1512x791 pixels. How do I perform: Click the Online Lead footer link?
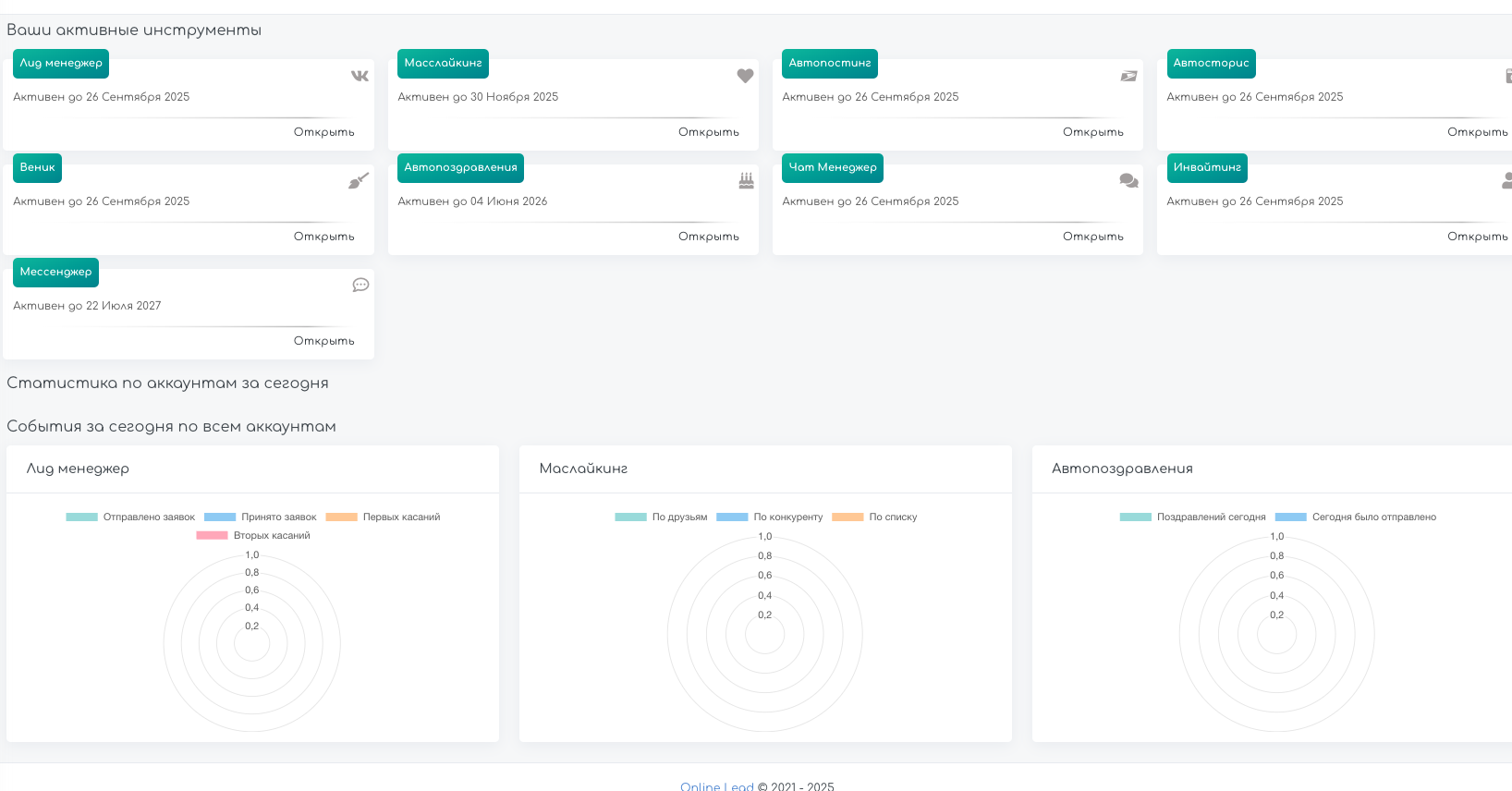click(717, 786)
